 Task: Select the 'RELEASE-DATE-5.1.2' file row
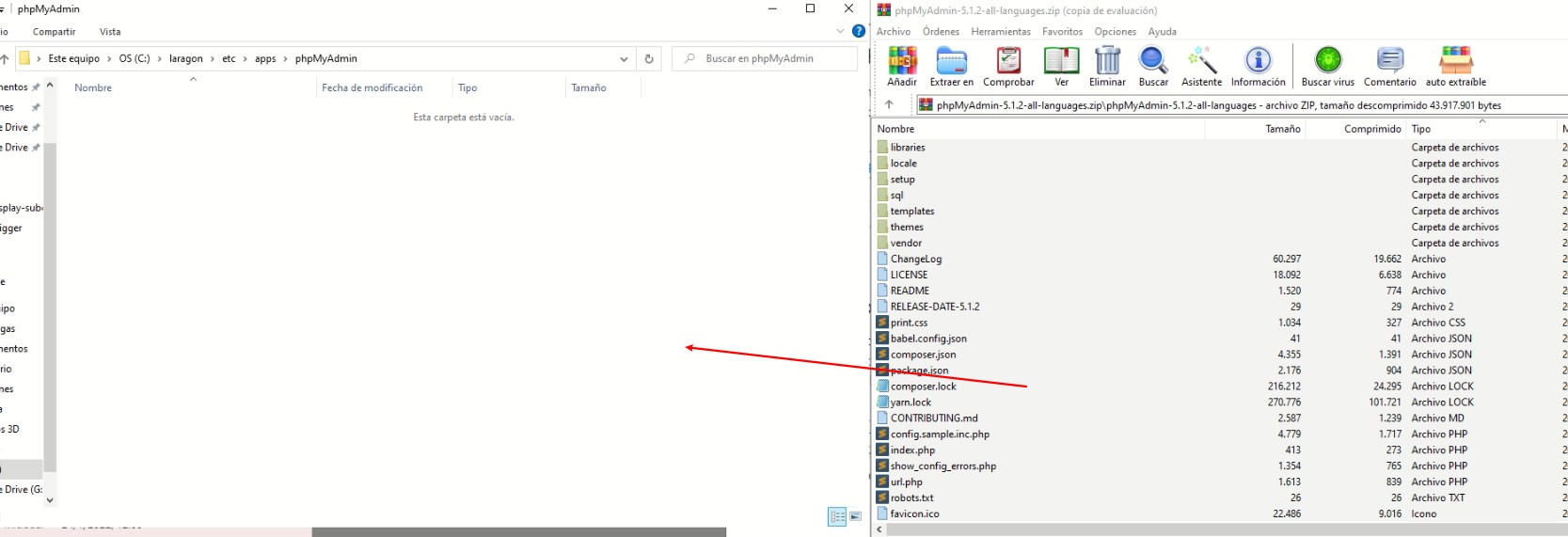pyautogui.click(x=1219, y=307)
